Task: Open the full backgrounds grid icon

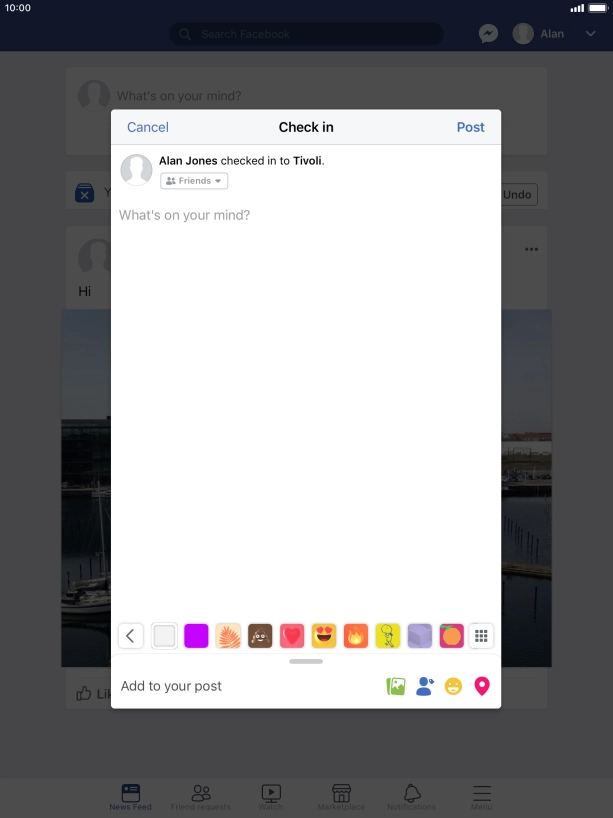Action: click(x=481, y=636)
